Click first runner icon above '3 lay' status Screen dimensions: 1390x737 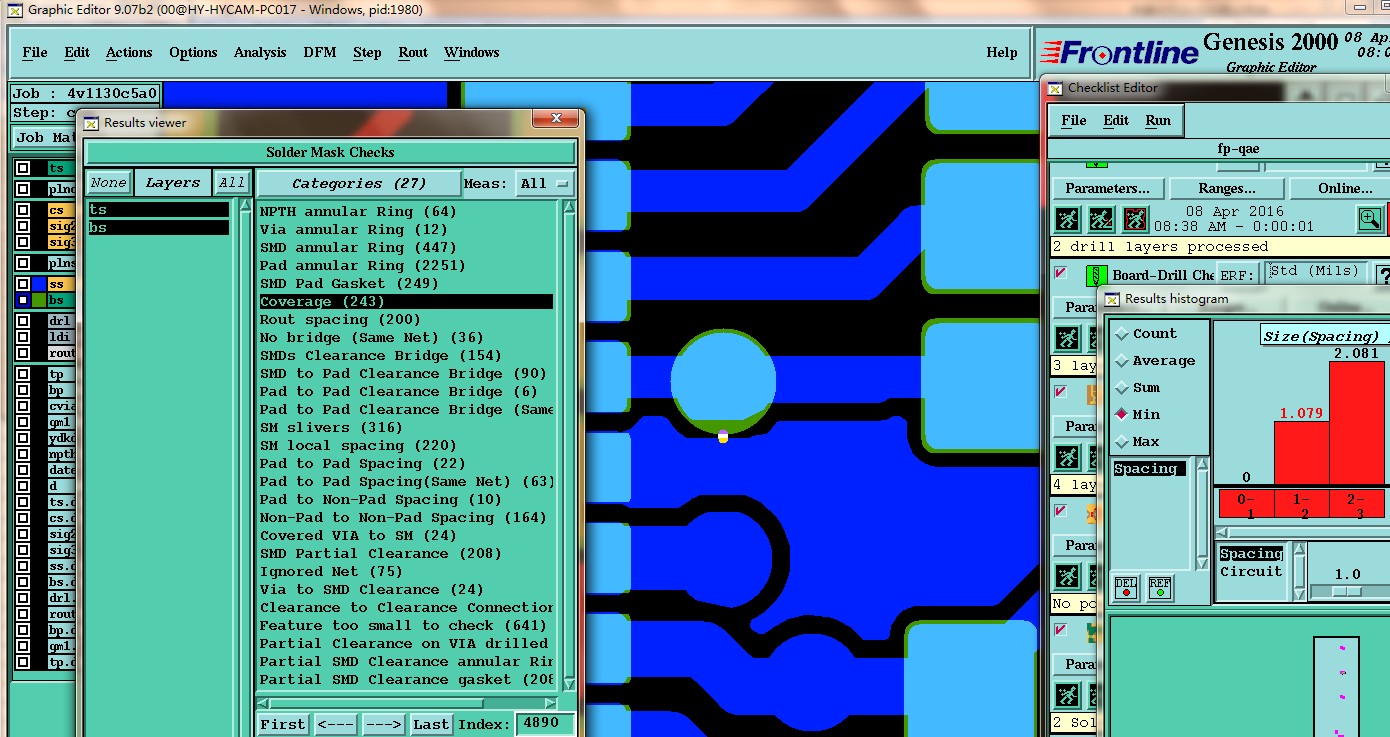pos(1067,338)
